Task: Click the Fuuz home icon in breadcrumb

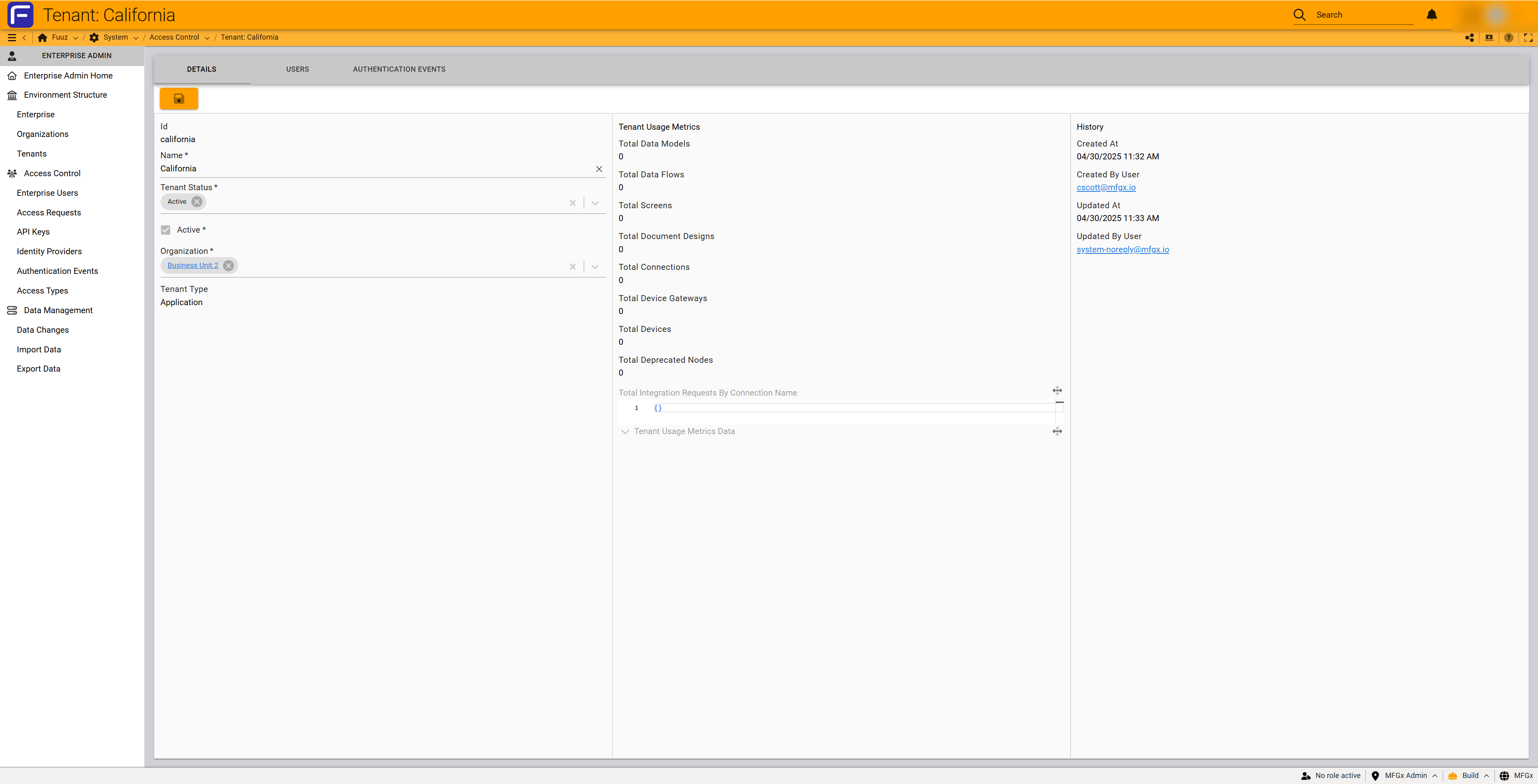Action: tap(42, 38)
